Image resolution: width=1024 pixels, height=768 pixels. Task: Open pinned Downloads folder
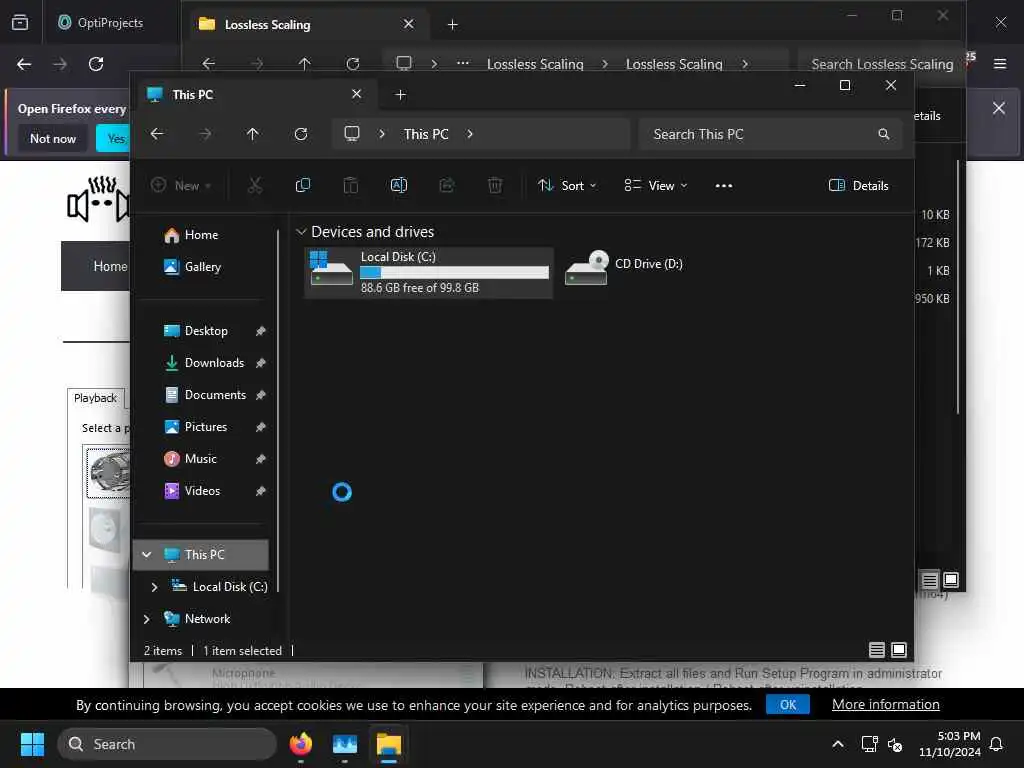(202, 363)
